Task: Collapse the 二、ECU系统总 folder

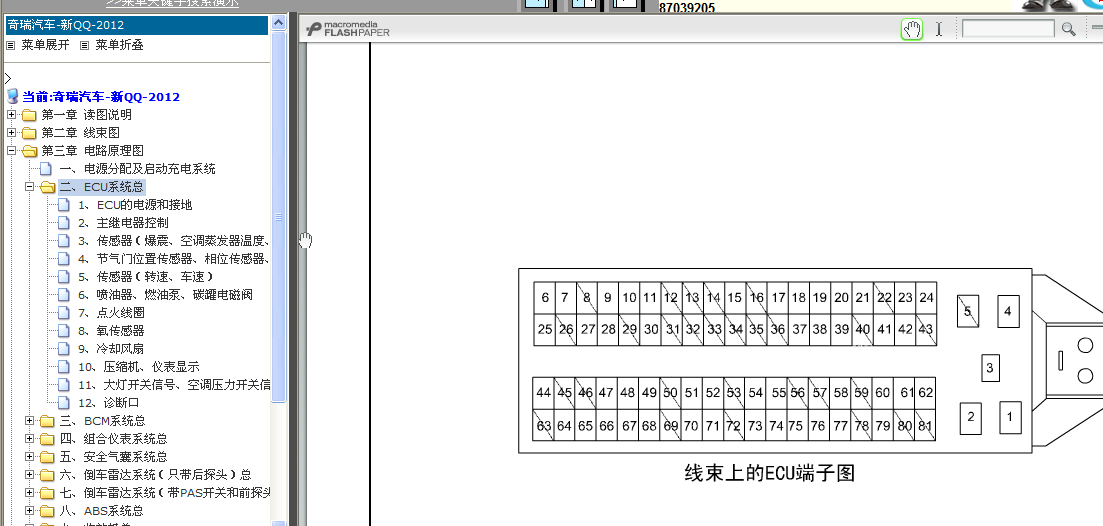Action: coord(30,186)
